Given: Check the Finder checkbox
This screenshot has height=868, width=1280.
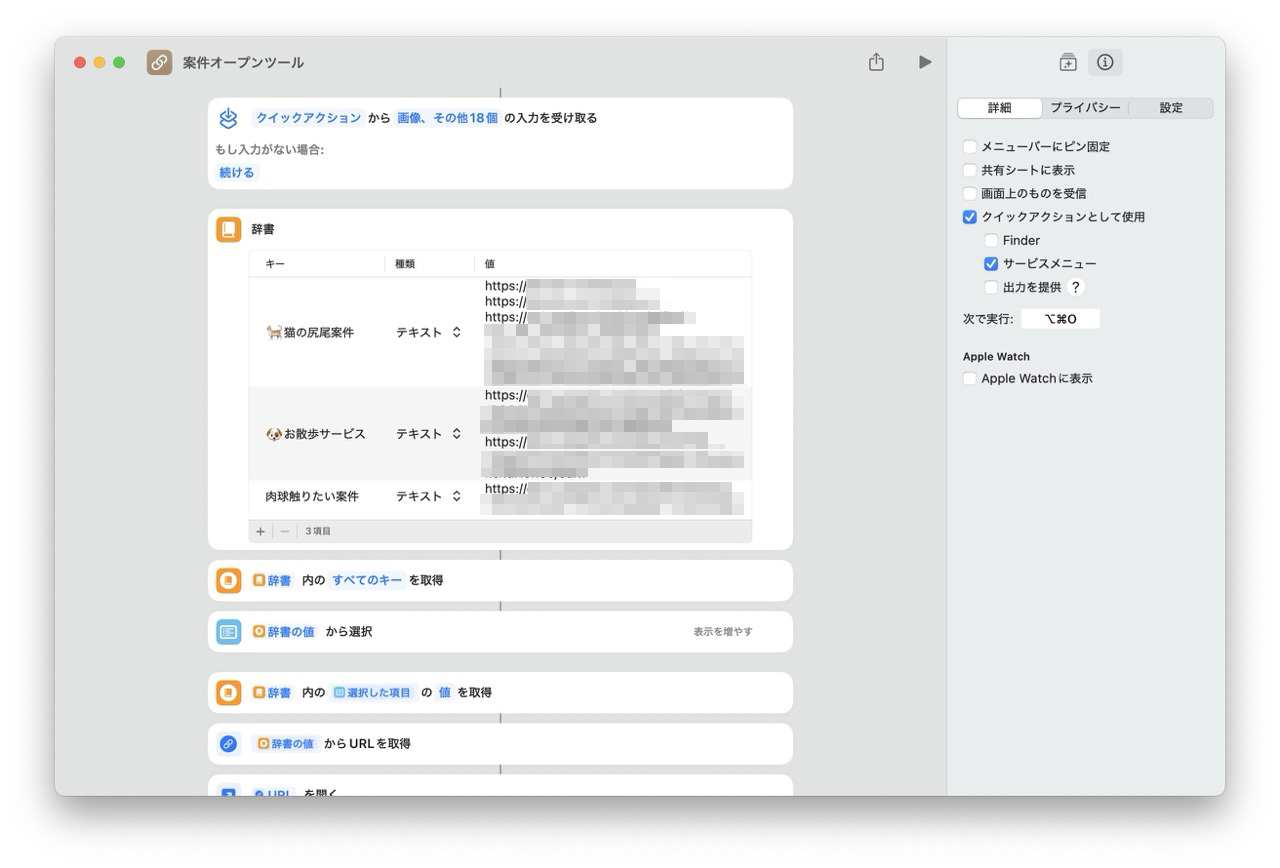Looking at the screenshot, I should coord(991,241).
